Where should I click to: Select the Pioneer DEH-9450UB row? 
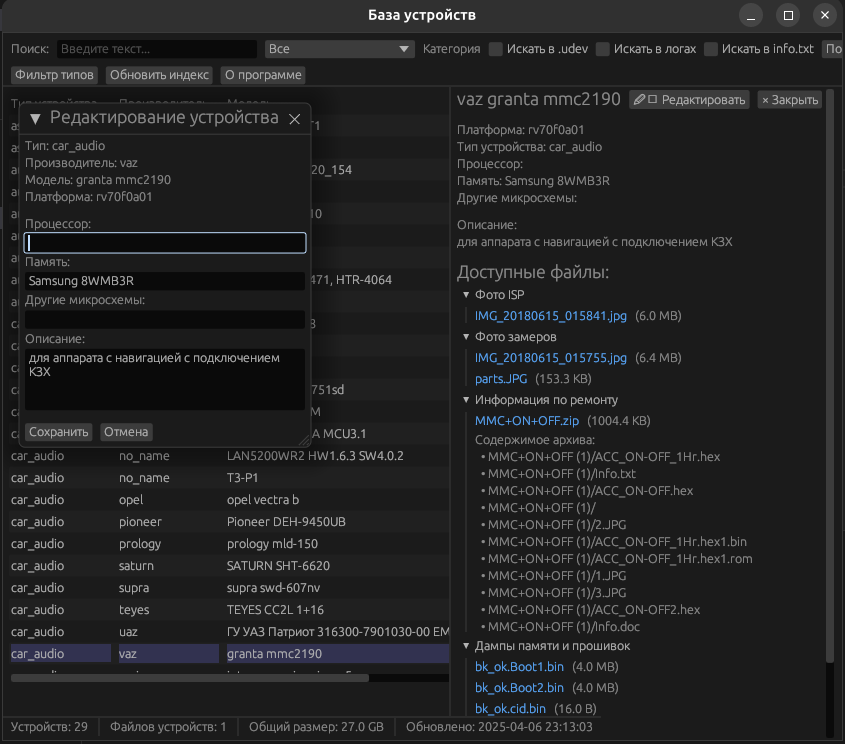(230, 522)
